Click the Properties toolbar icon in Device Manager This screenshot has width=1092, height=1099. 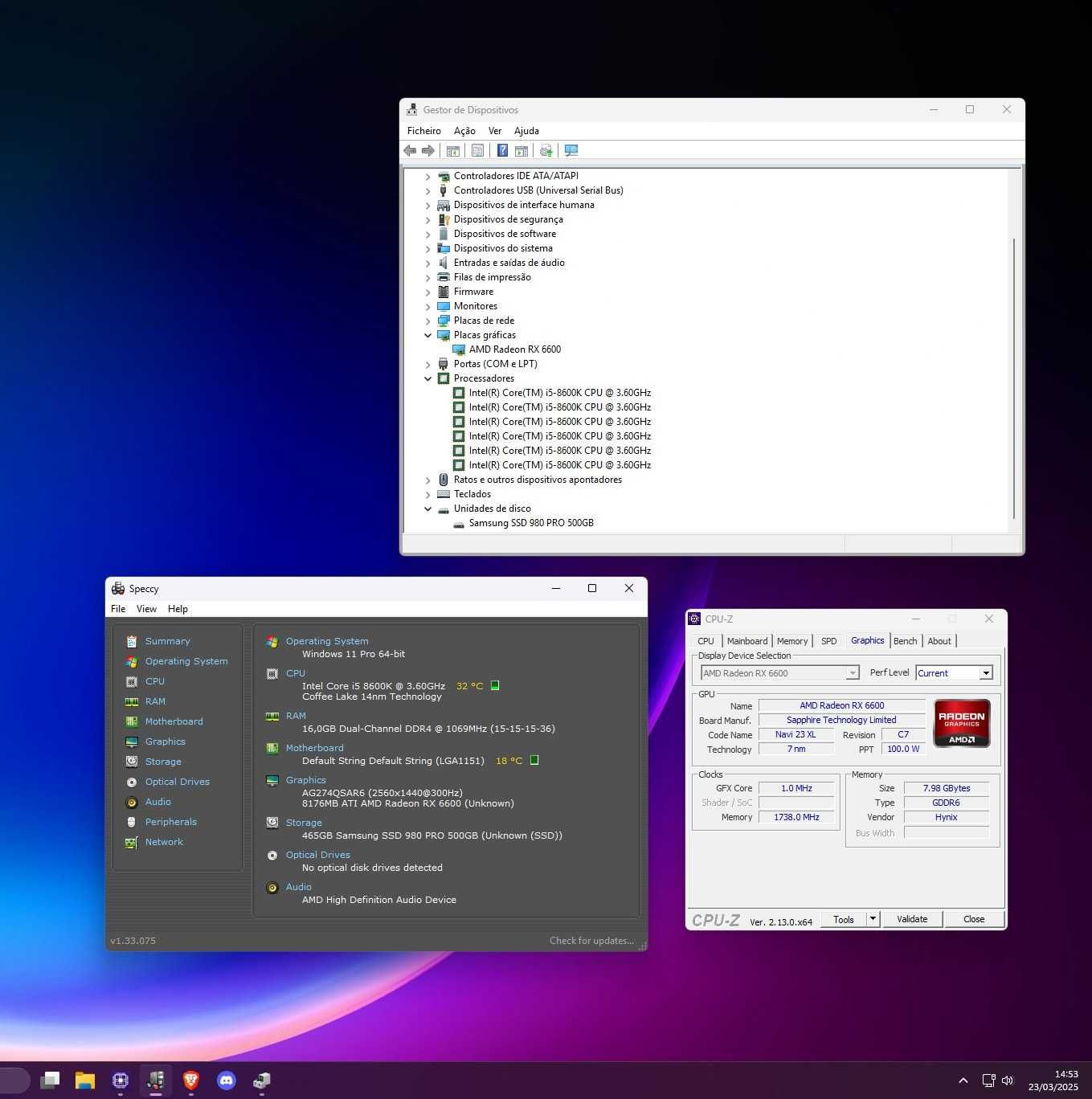477,150
